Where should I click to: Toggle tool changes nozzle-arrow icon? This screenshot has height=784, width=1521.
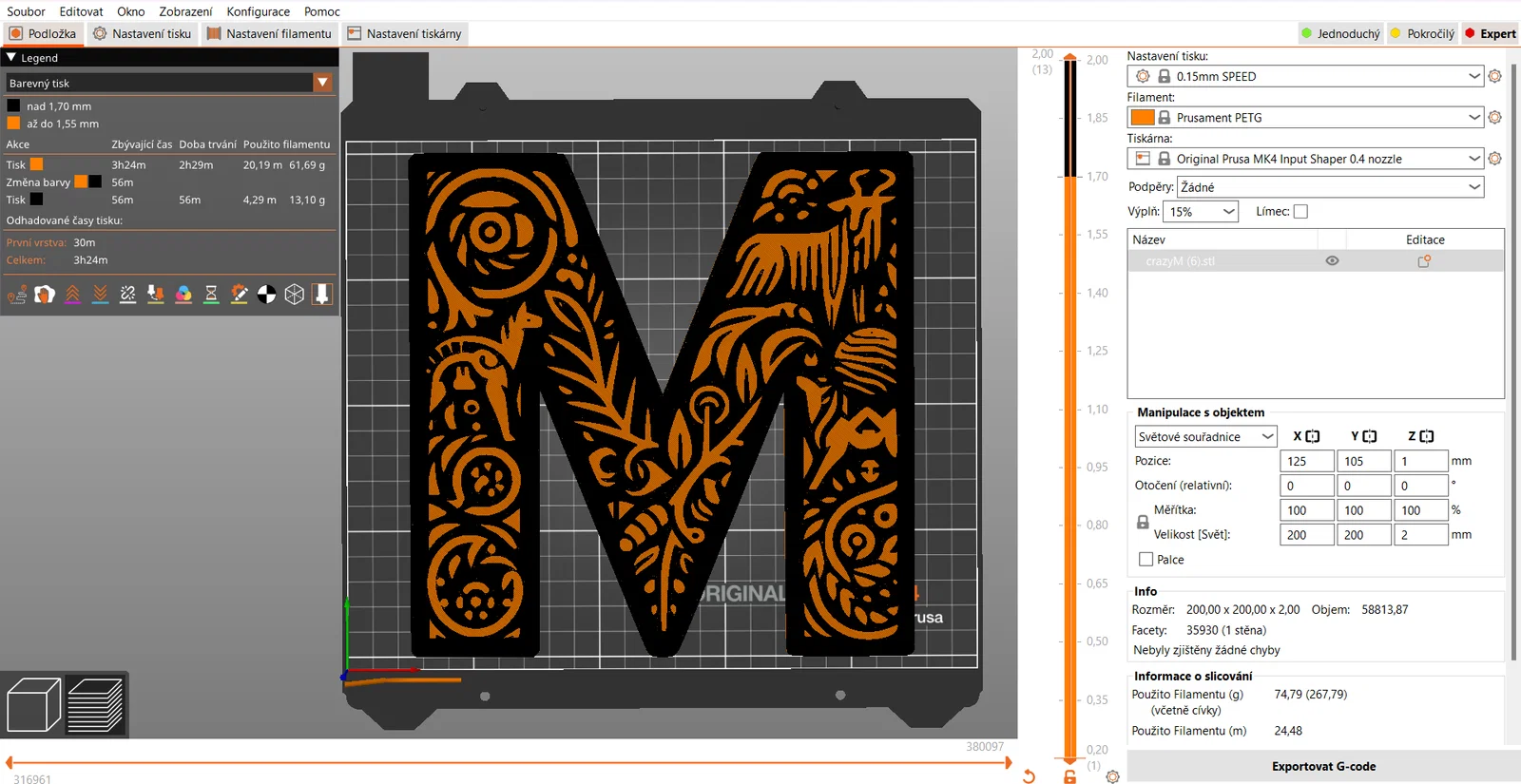pyautogui.click(x=156, y=295)
